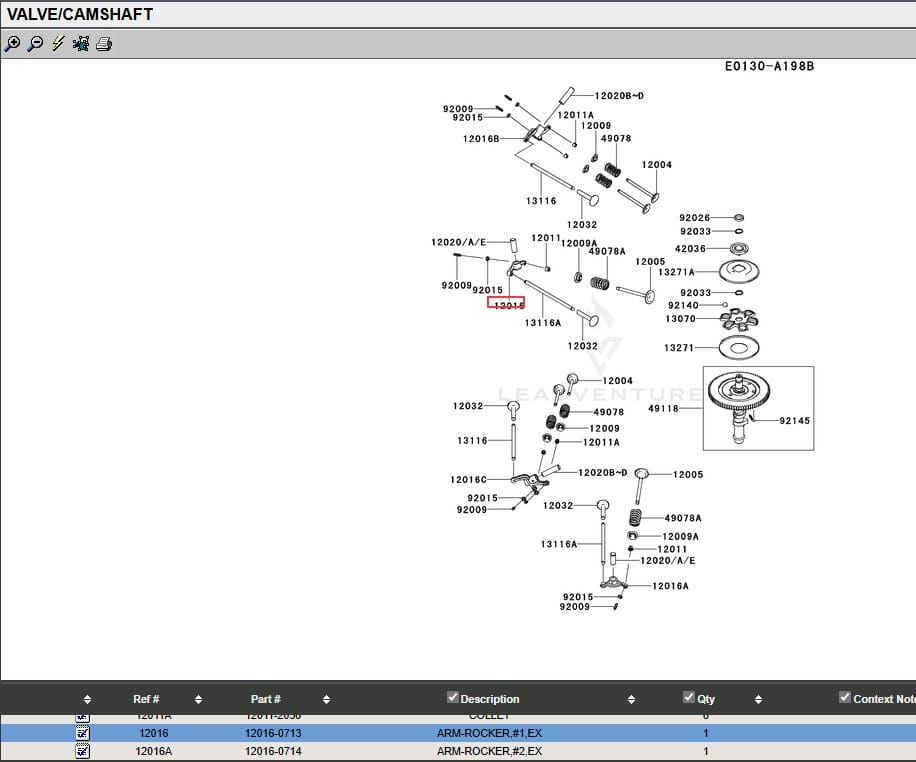Click sort arrows right of Part # header
The height and width of the screenshot is (762, 916).
point(326,699)
